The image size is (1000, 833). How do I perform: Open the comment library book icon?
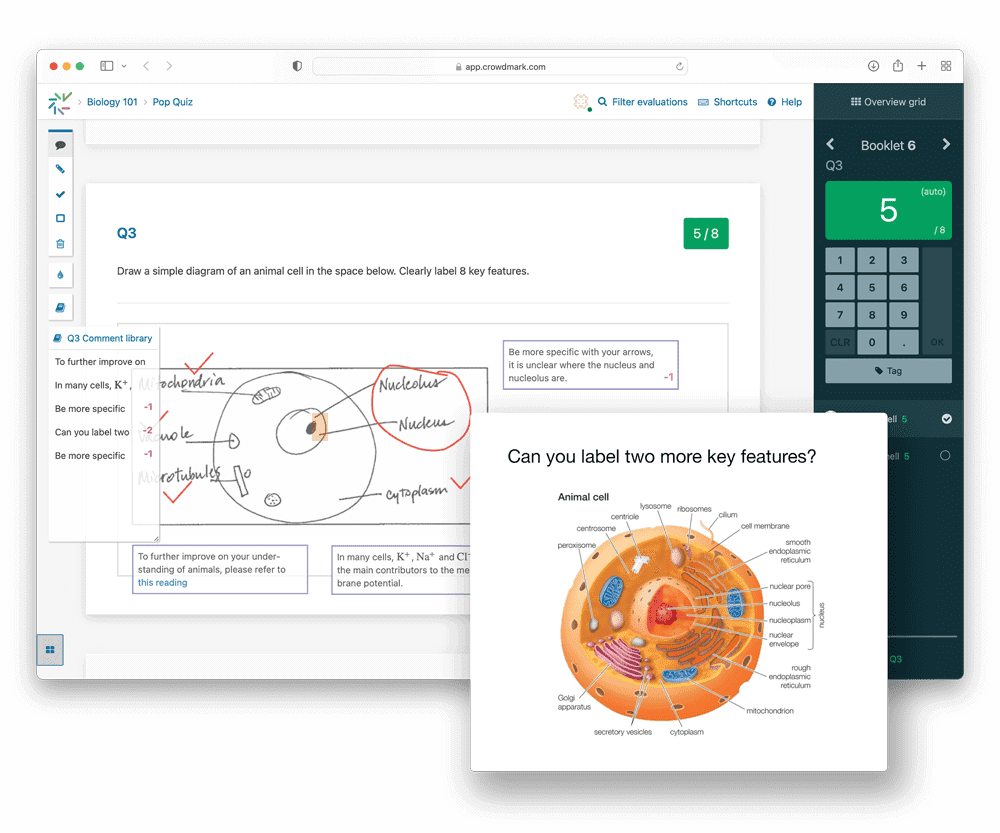(60, 307)
